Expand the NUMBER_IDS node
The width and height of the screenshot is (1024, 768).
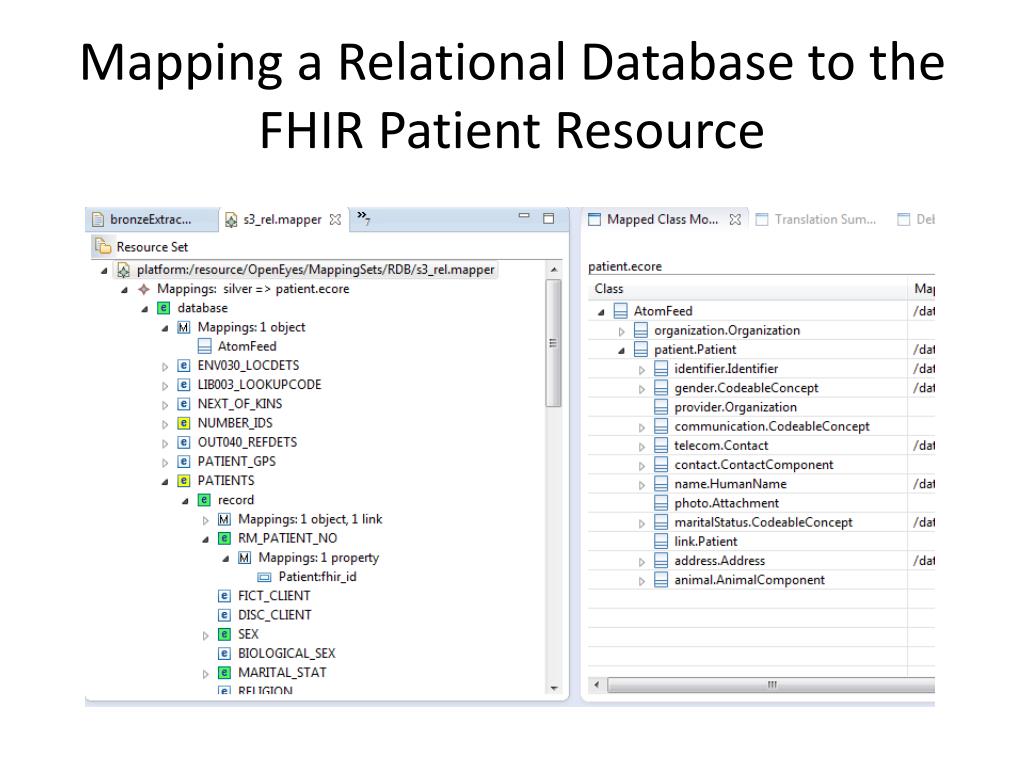coord(165,424)
